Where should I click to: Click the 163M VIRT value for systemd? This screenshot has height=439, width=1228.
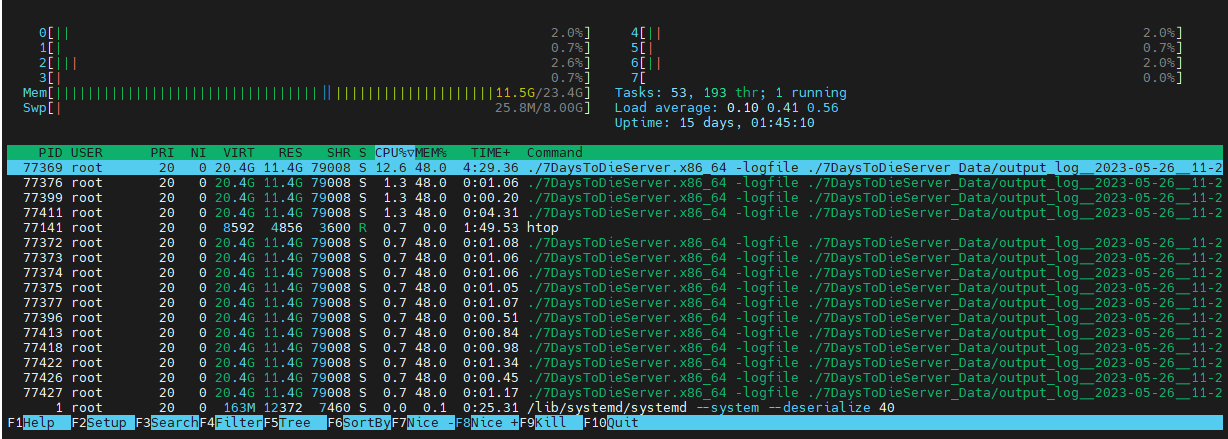coord(239,407)
